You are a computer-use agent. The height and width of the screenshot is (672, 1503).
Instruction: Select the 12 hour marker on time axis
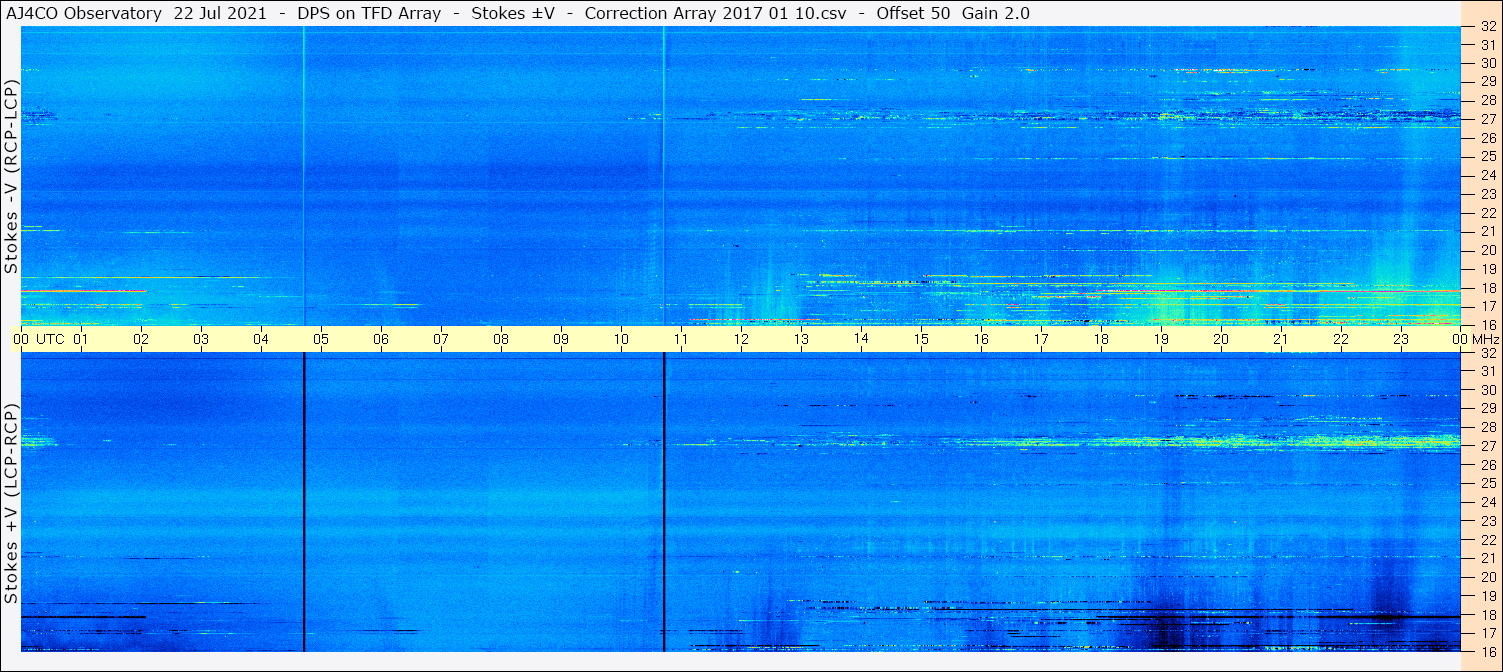741,340
